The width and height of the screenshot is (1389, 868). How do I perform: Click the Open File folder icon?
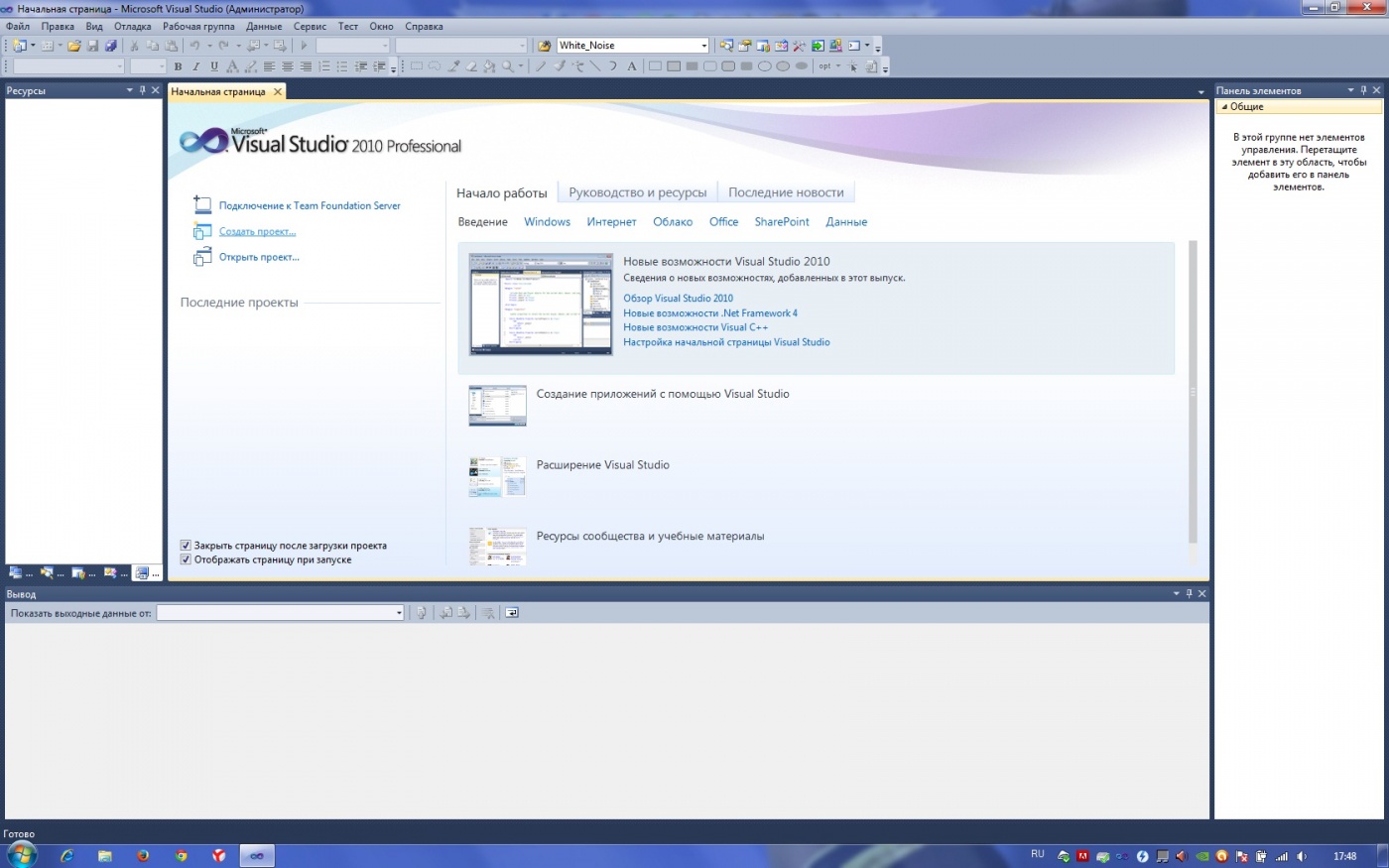pos(74,46)
